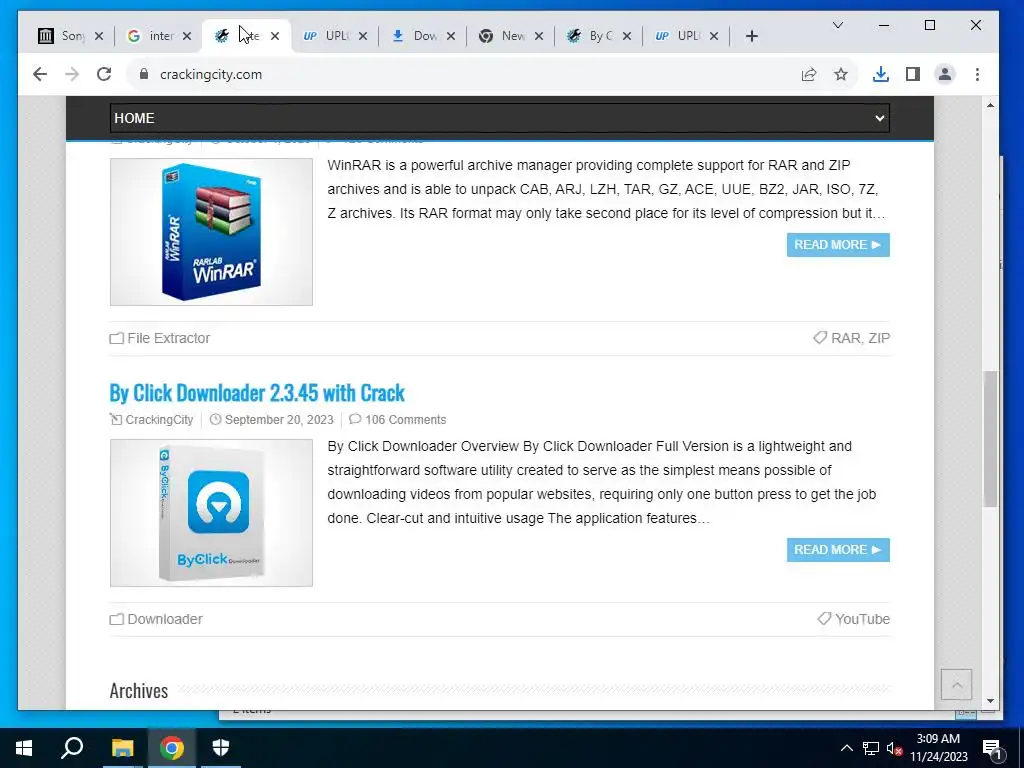Click the muted volume tray icon
This screenshot has height=768, width=1024.
point(894,748)
